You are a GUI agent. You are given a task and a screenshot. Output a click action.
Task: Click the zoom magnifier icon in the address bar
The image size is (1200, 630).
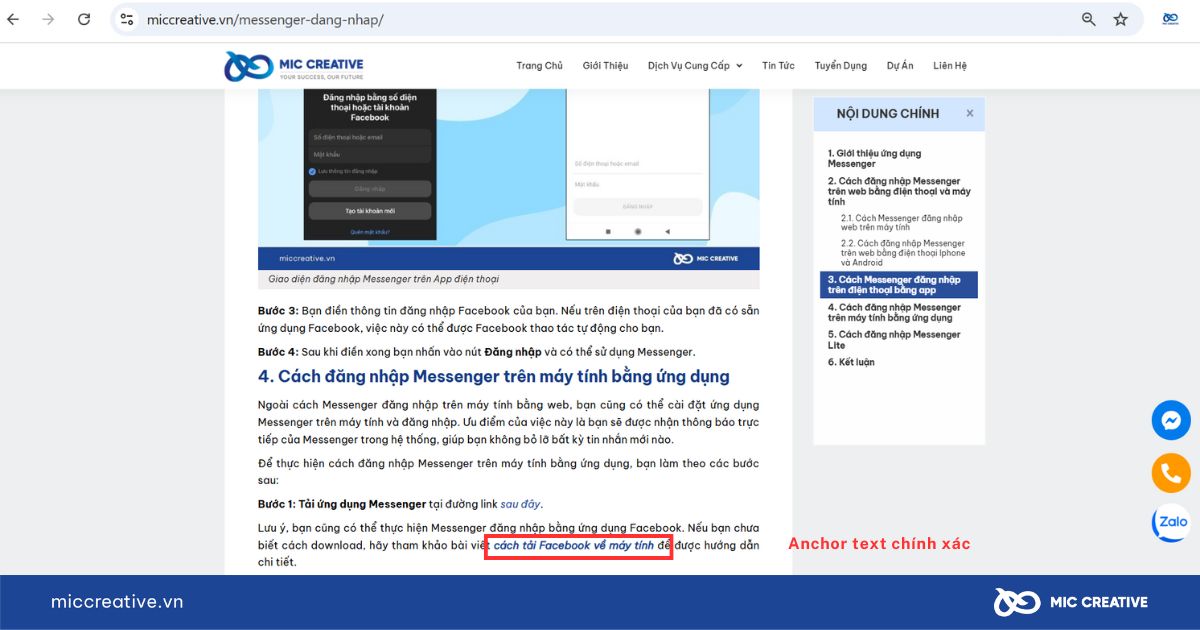pyautogui.click(x=1089, y=19)
